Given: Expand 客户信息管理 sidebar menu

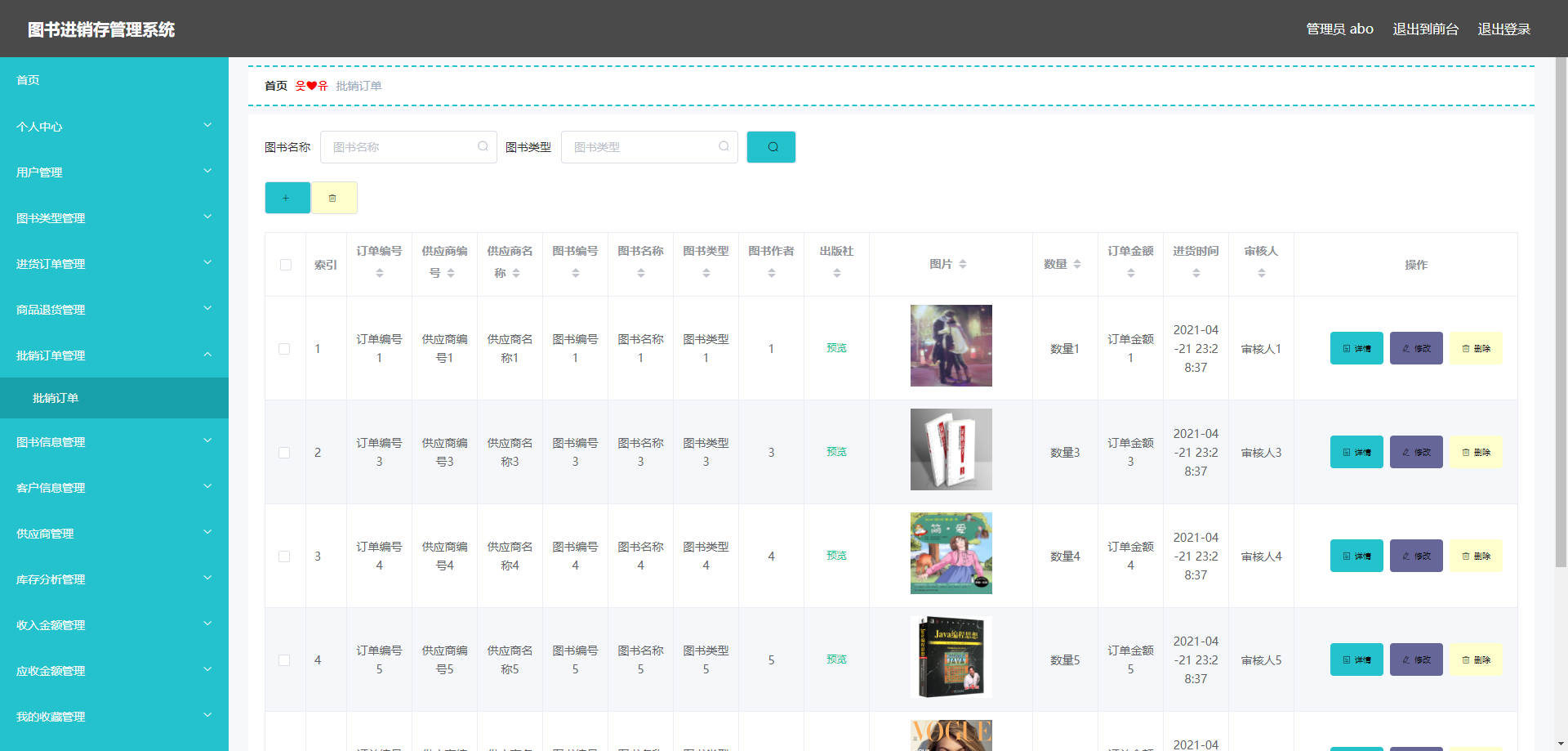Looking at the screenshot, I should tap(114, 487).
